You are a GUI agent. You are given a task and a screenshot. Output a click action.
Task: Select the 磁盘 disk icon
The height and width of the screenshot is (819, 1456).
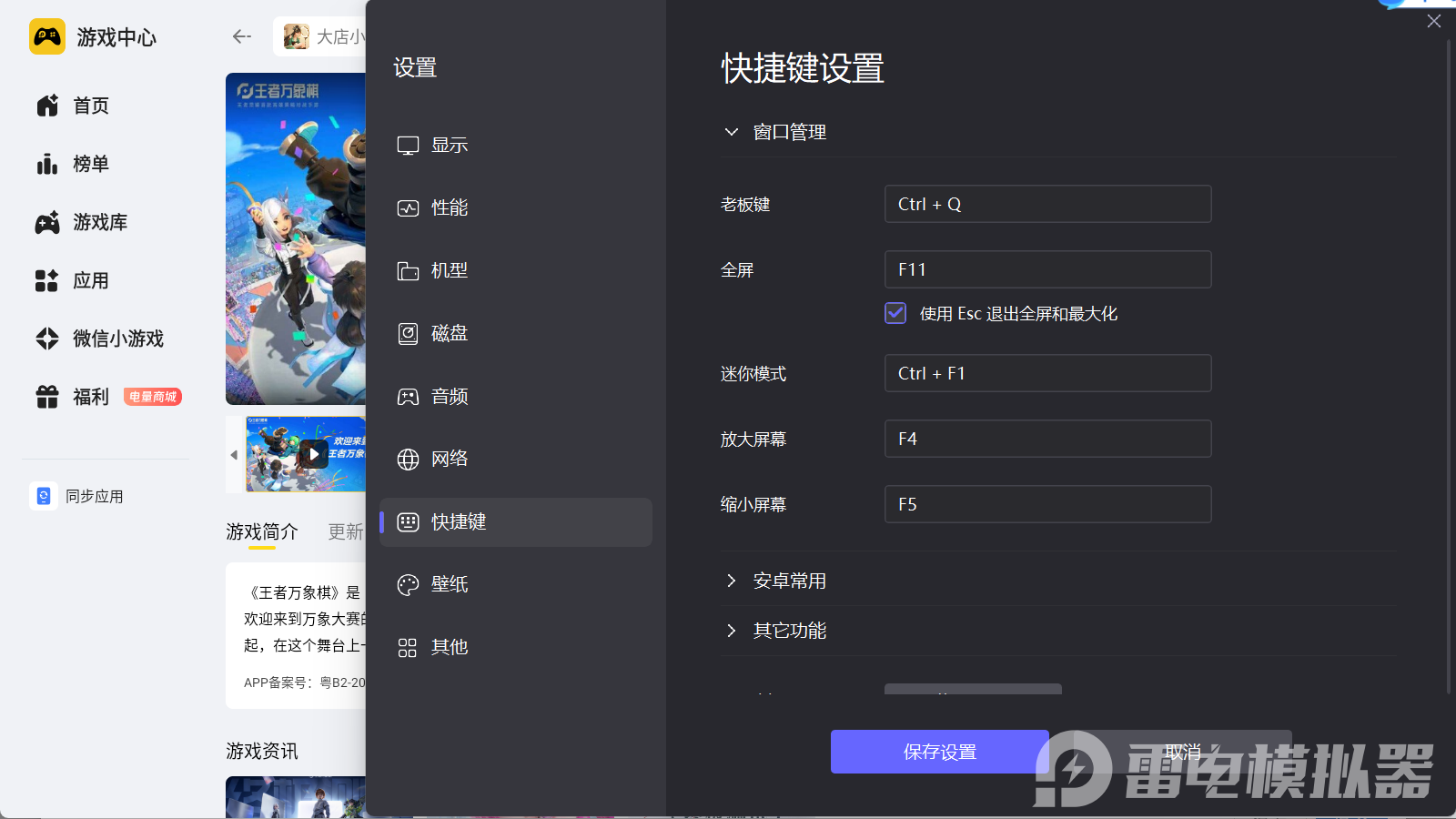pos(408,334)
